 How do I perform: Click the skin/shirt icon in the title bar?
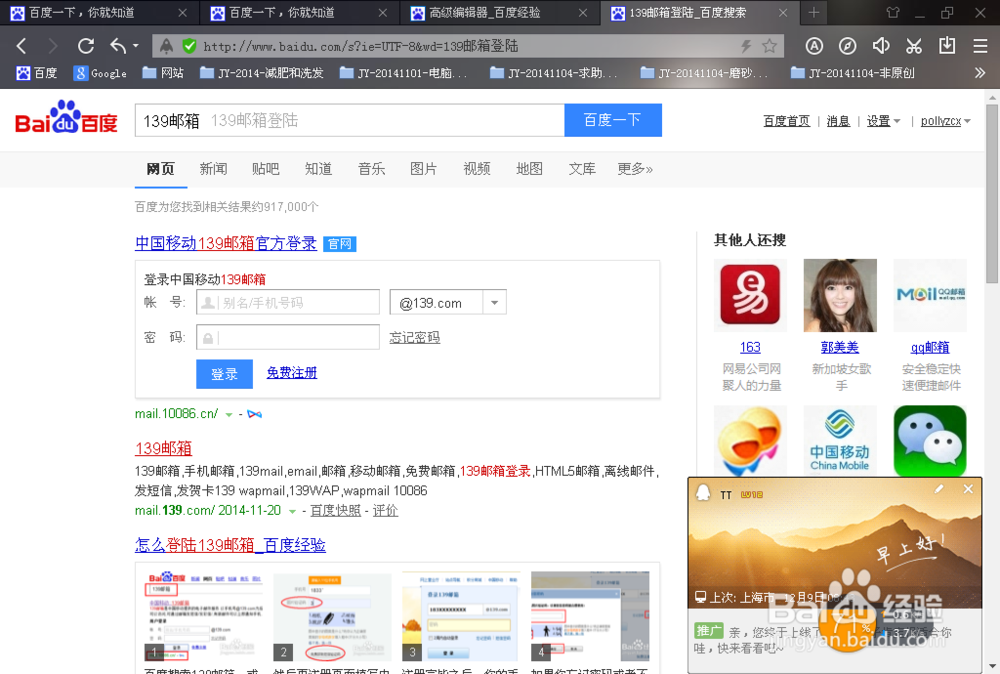(893, 13)
